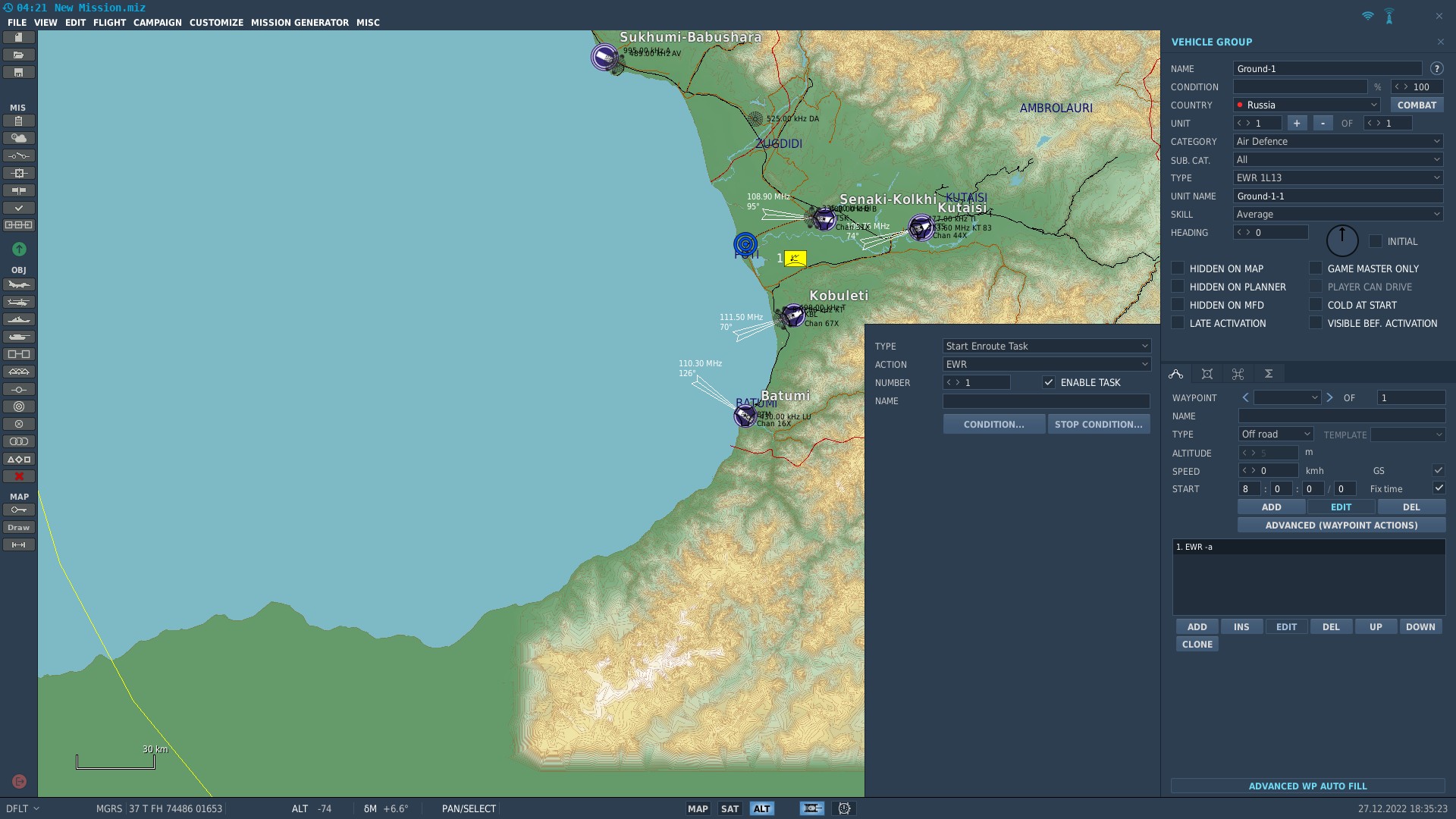
Task: Open the mission briefing clipboard icon
Action: [19, 121]
